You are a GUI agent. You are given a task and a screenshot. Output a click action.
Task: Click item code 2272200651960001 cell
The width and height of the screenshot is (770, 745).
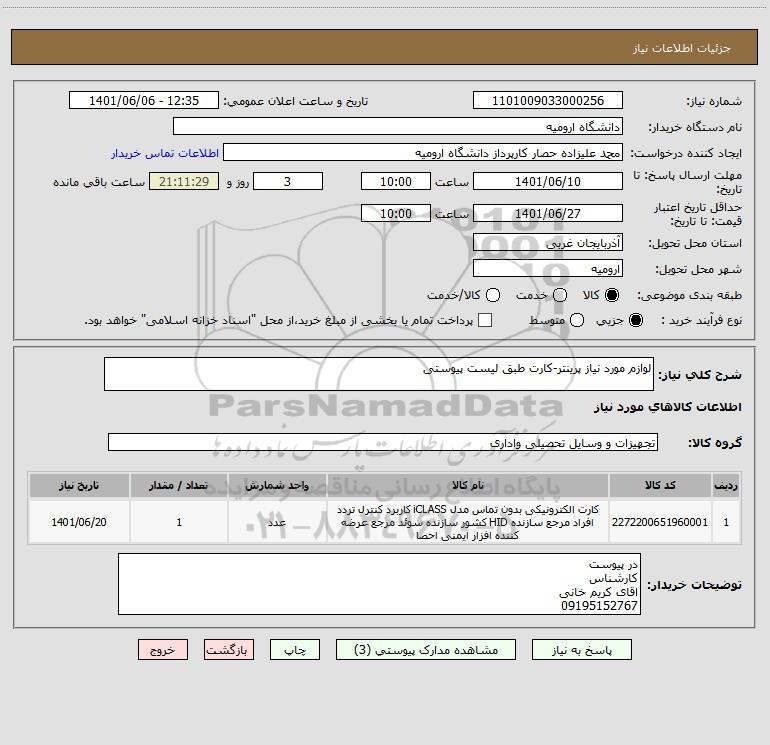[x=660, y=522]
